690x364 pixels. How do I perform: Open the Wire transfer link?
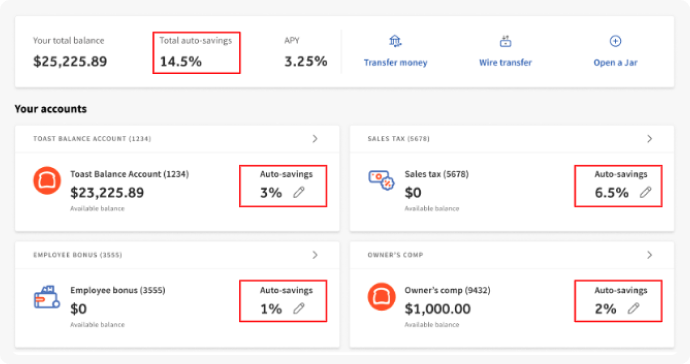click(x=505, y=63)
